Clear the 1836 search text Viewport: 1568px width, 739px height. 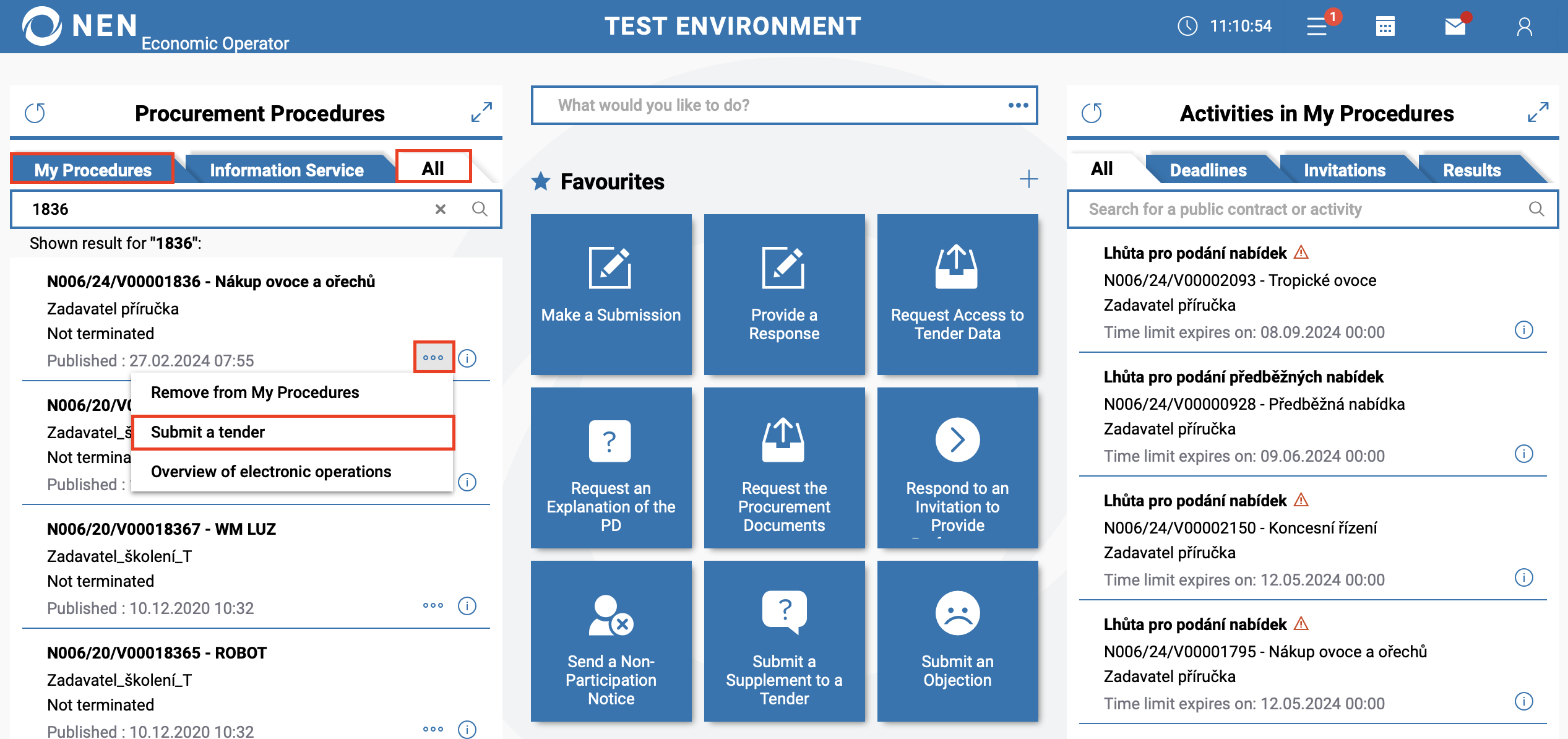point(441,209)
